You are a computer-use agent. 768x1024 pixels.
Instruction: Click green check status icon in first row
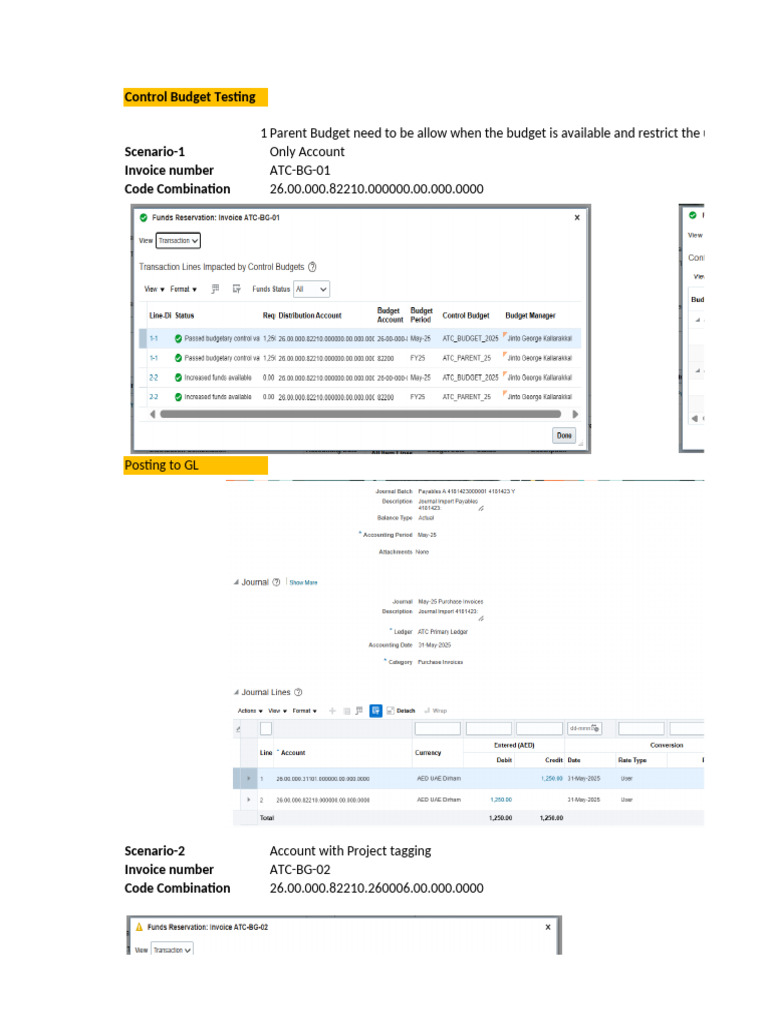point(178,339)
